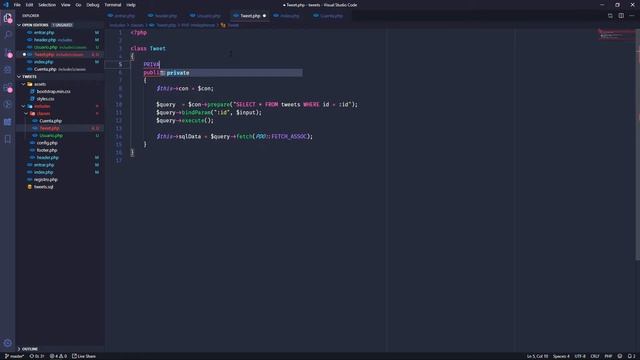Open footer.php in the file tree
640x360 pixels.
47,150
